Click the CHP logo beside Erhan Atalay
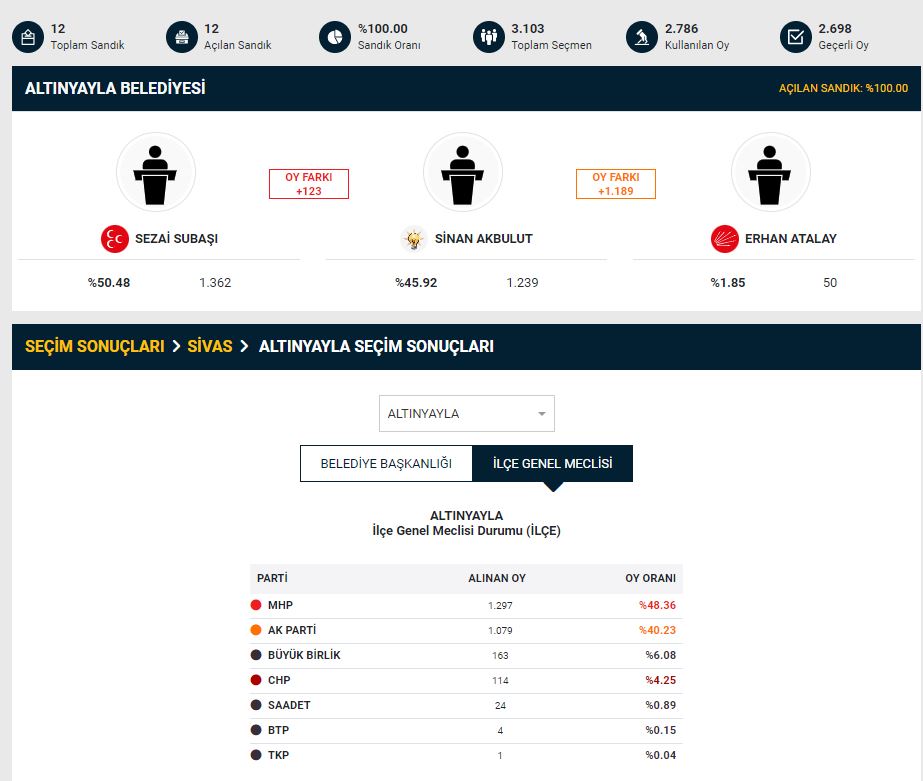 pyautogui.click(x=724, y=239)
